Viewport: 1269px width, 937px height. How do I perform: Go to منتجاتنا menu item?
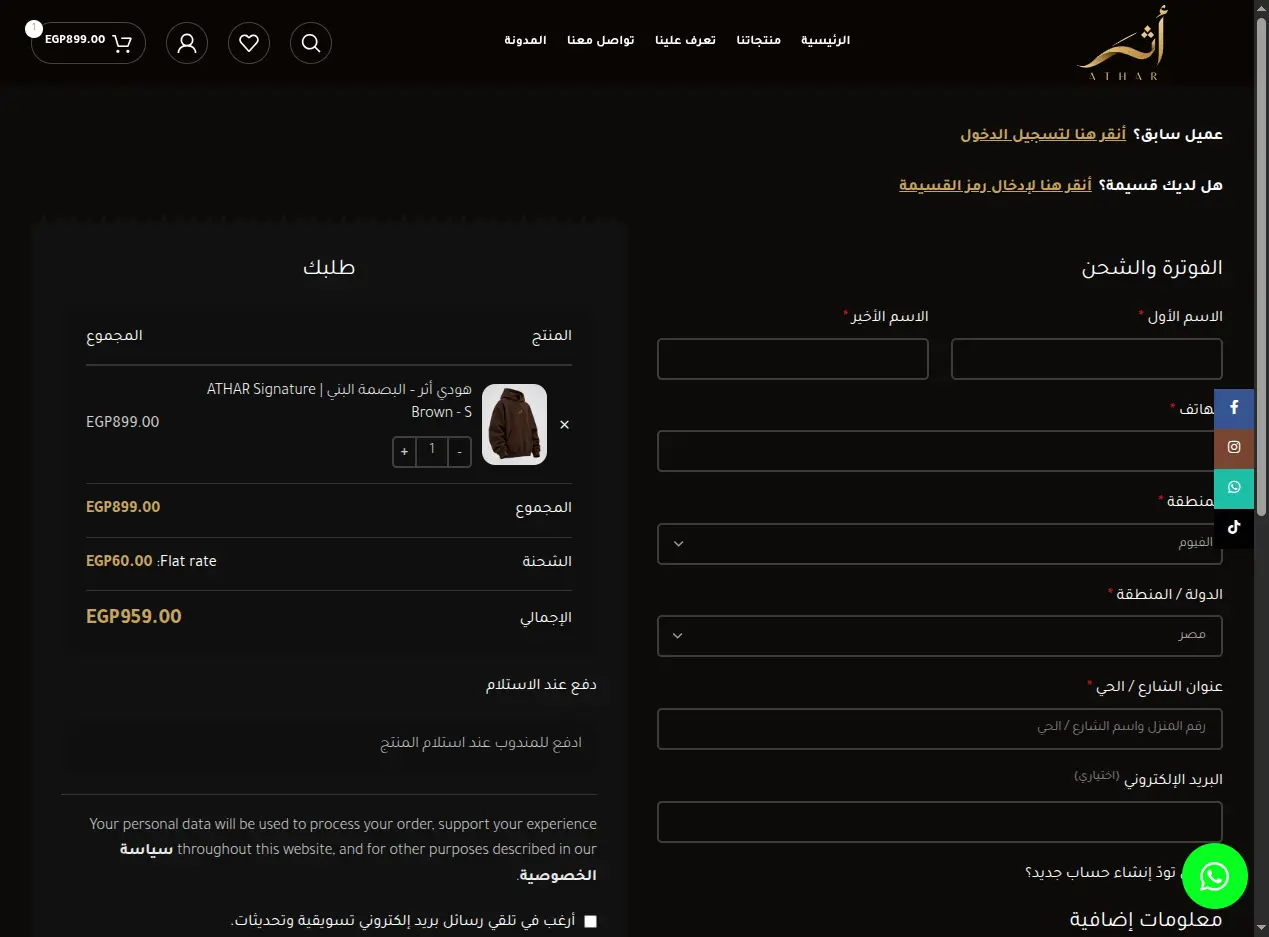click(x=758, y=41)
